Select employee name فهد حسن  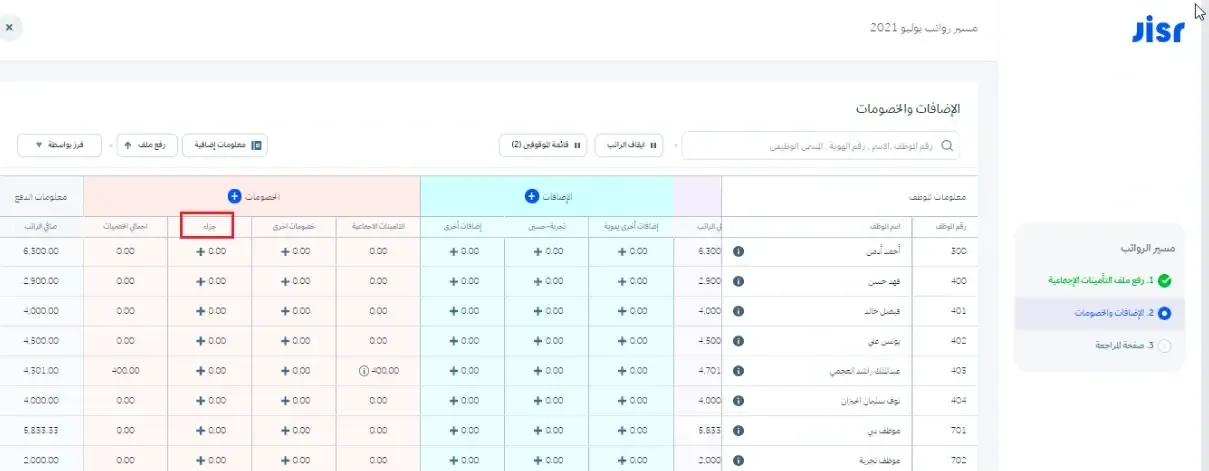click(886, 282)
